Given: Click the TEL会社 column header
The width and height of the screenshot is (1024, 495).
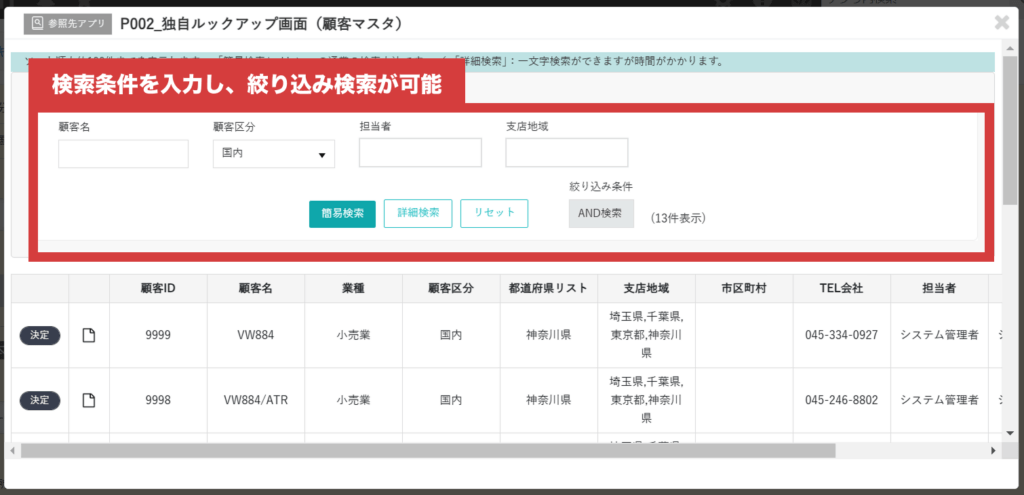Looking at the screenshot, I should [x=841, y=288].
